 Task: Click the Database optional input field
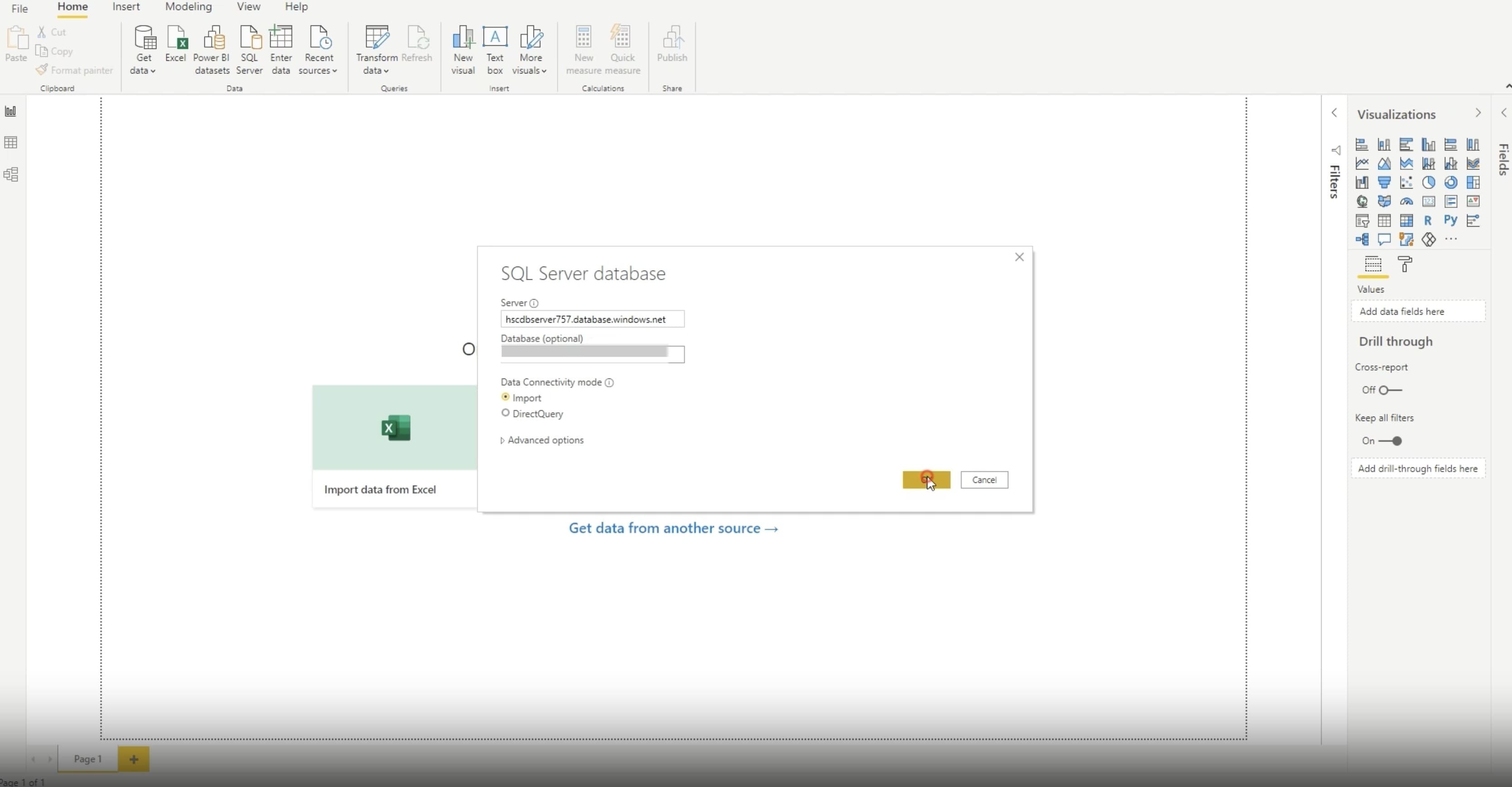592,354
